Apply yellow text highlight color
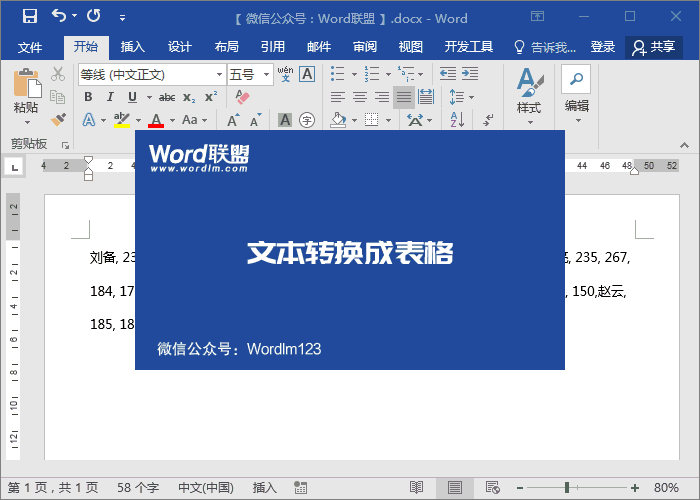The image size is (700, 500). pos(121,120)
